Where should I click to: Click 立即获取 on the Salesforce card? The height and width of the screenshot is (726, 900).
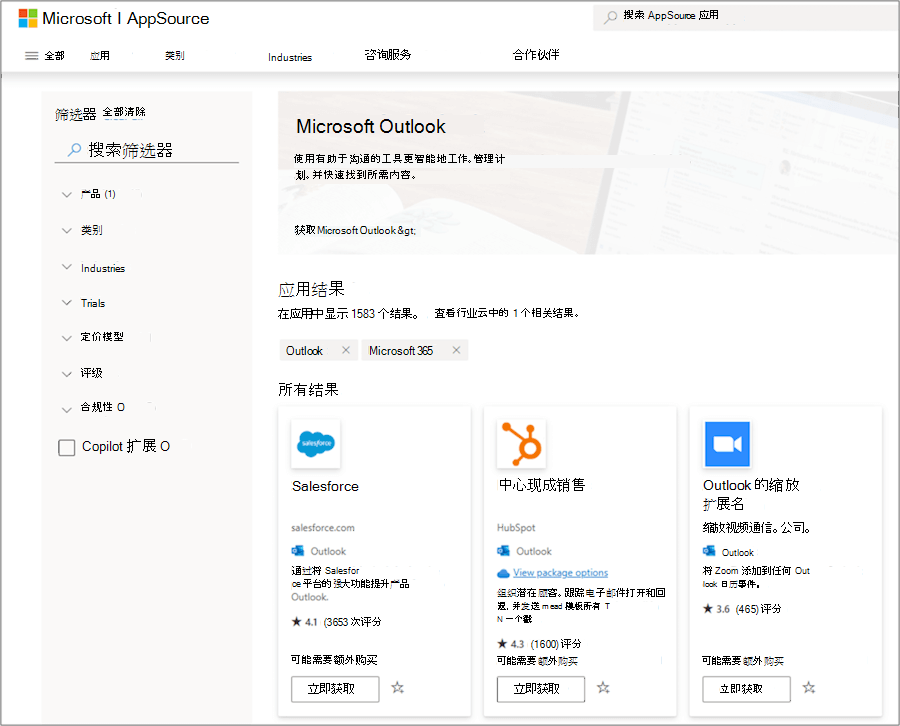tap(335, 689)
